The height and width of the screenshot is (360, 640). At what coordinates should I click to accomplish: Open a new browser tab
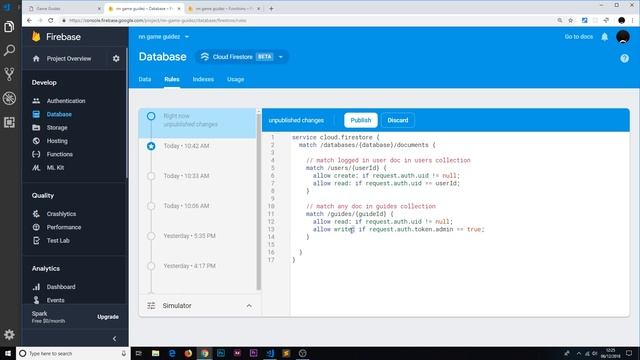coord(271,9)
